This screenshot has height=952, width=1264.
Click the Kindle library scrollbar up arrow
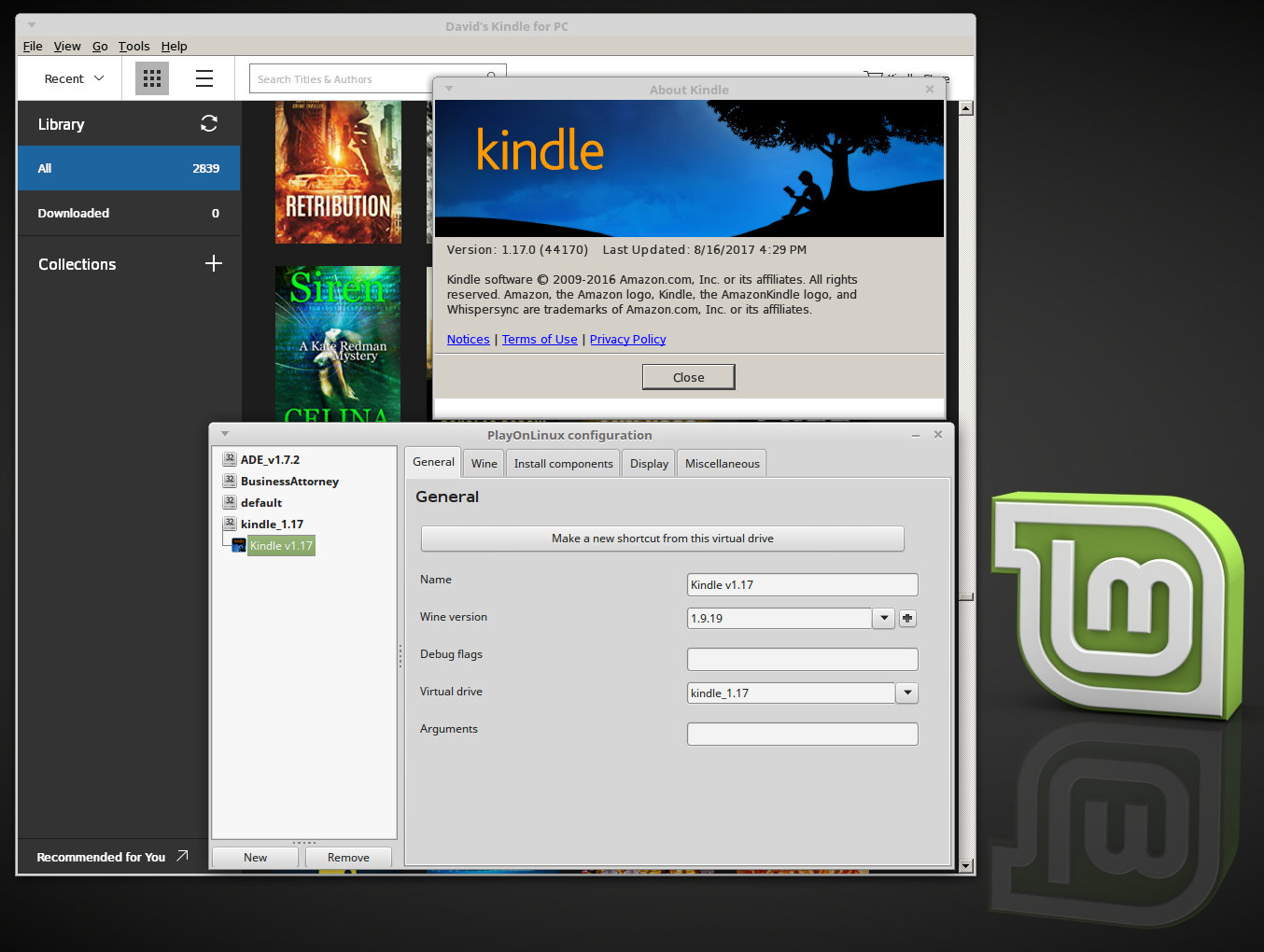click(966, 108)
